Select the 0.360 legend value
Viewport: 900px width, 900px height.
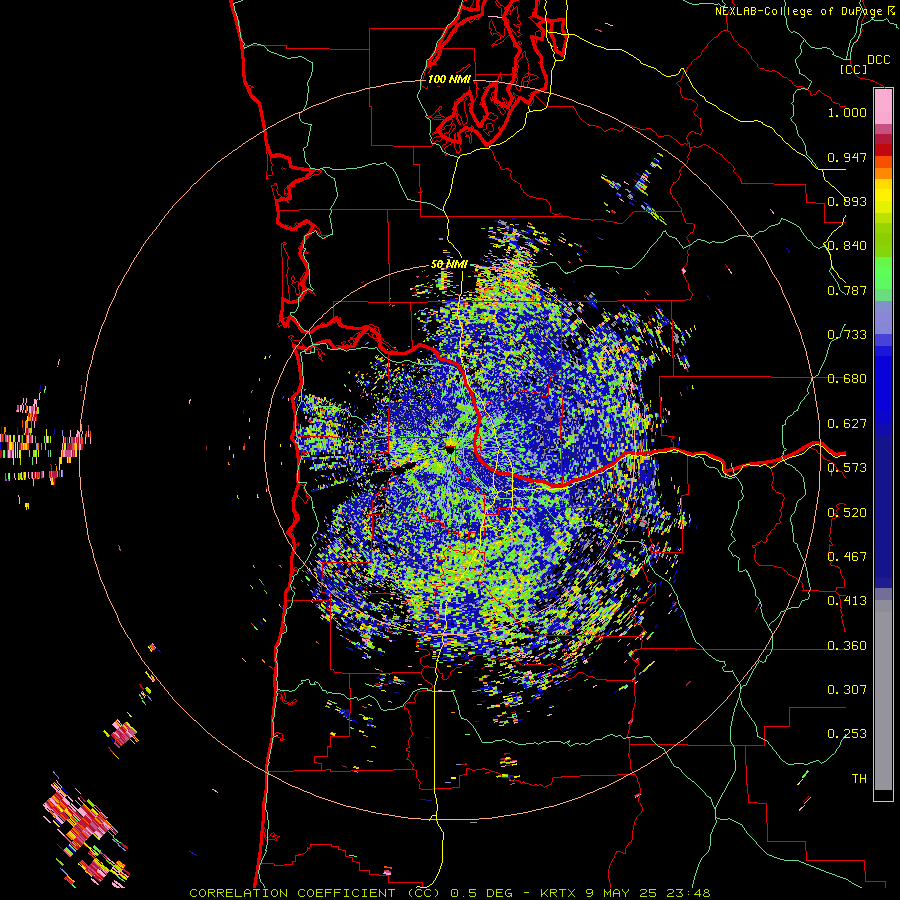(x=847, y=646)
